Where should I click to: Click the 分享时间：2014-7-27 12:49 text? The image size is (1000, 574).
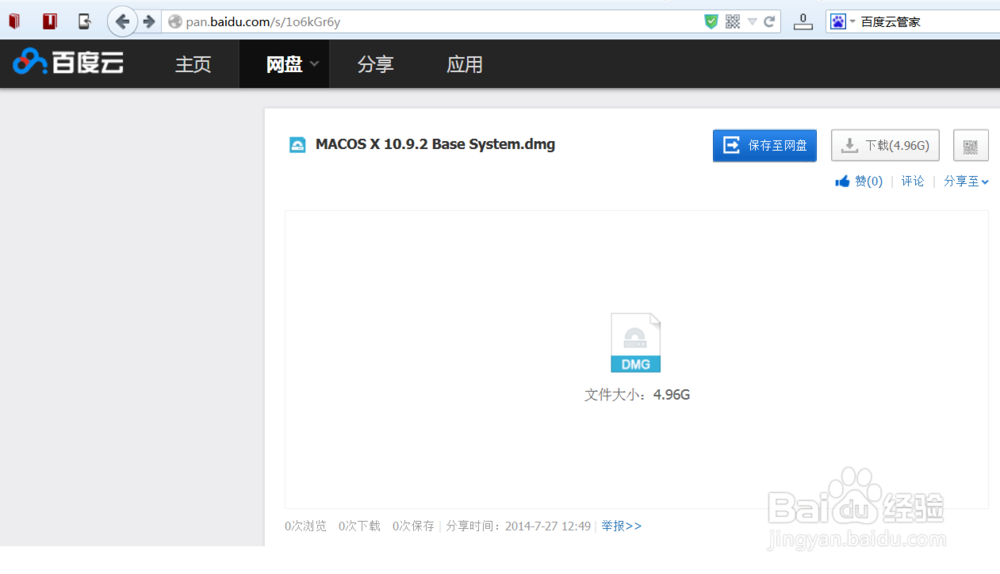pos(518,526)
